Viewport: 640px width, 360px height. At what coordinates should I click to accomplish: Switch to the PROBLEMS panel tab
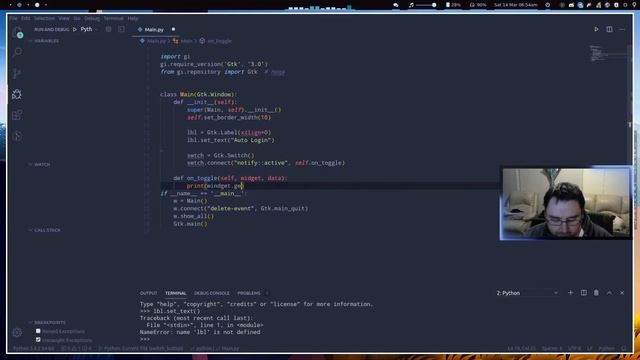[x=249, y=293]
